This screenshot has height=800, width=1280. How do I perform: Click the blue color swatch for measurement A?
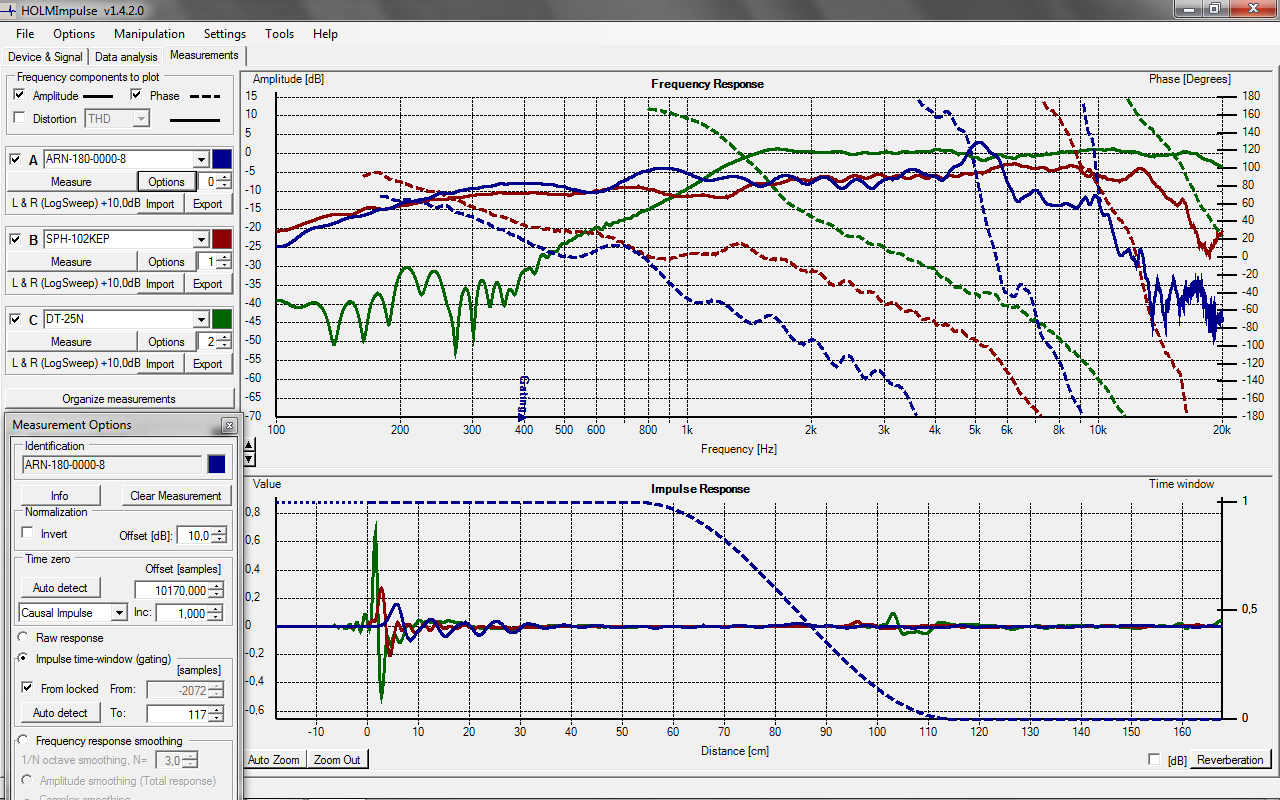(x=222, y=159)
